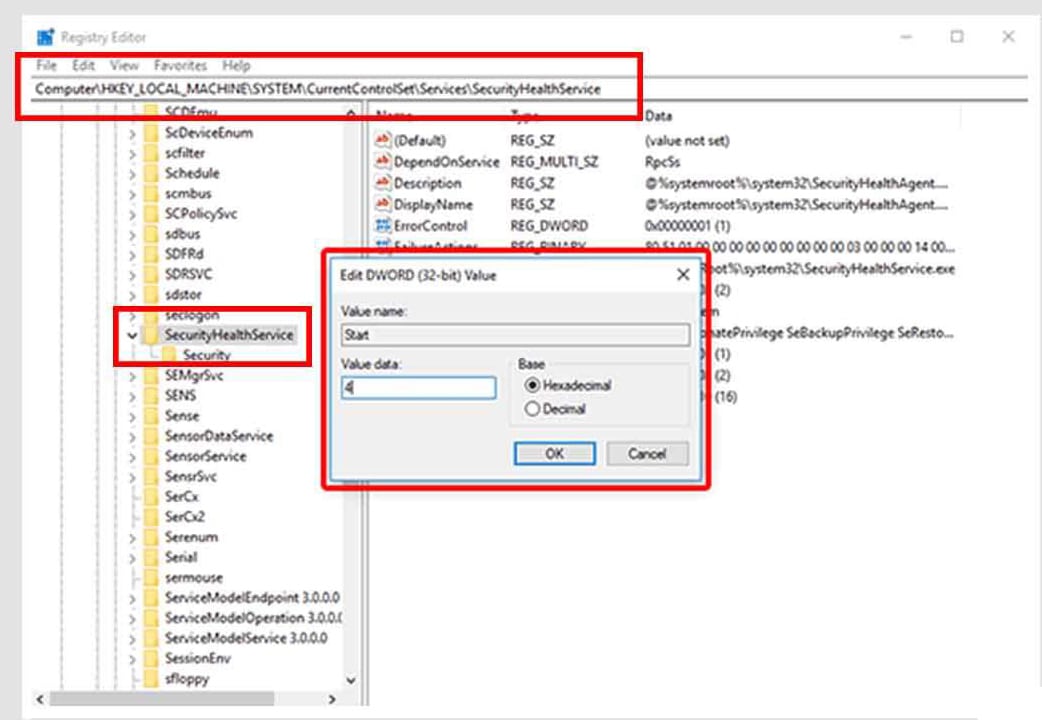Click the string value icon beside DisplayName
Screen dimensions: 1042x720
pyautogui.click(x=383, y=204)
